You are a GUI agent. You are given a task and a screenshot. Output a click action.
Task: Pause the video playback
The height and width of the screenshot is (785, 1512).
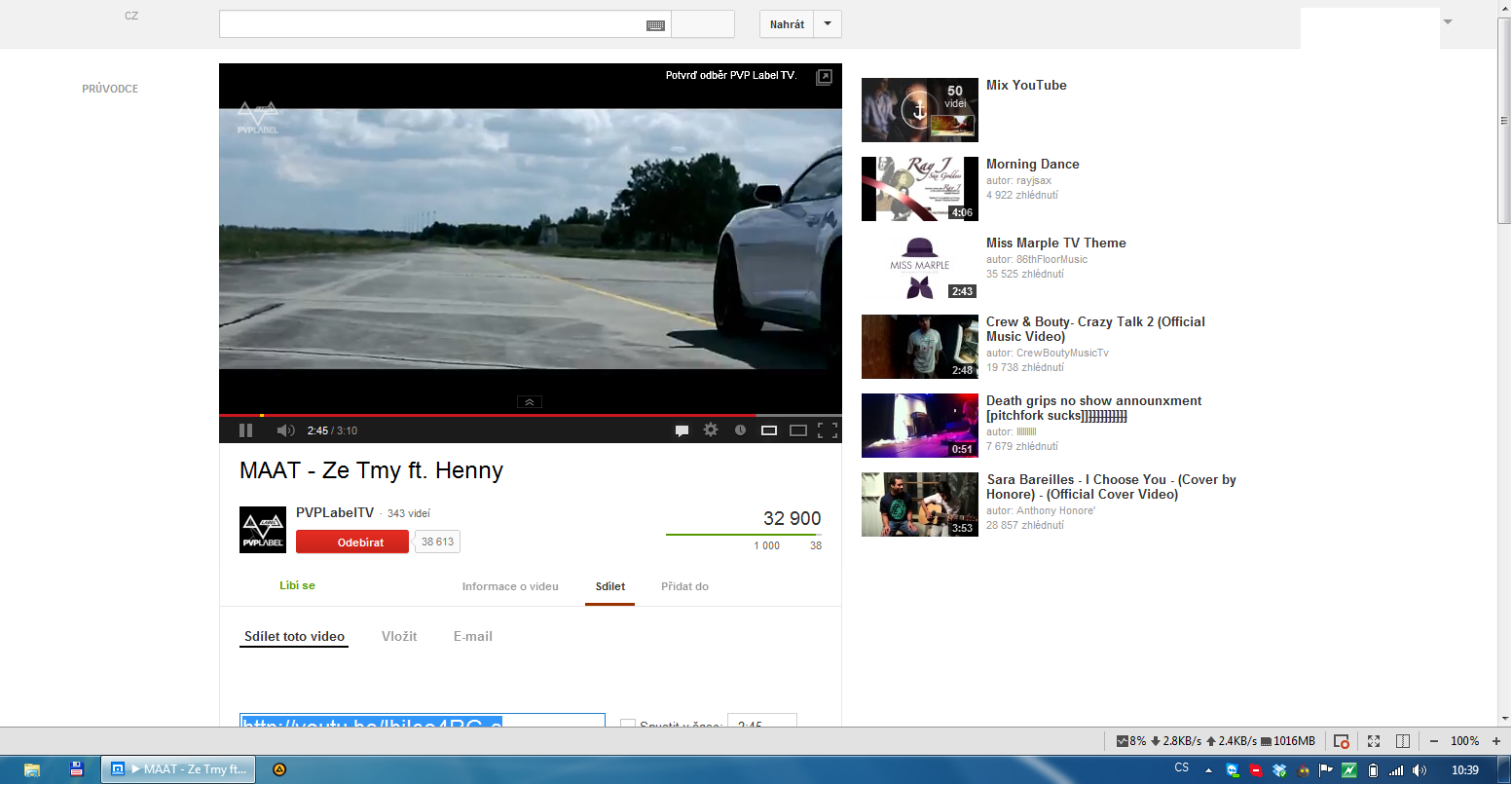pyautogui.click(x=245, y=430)
